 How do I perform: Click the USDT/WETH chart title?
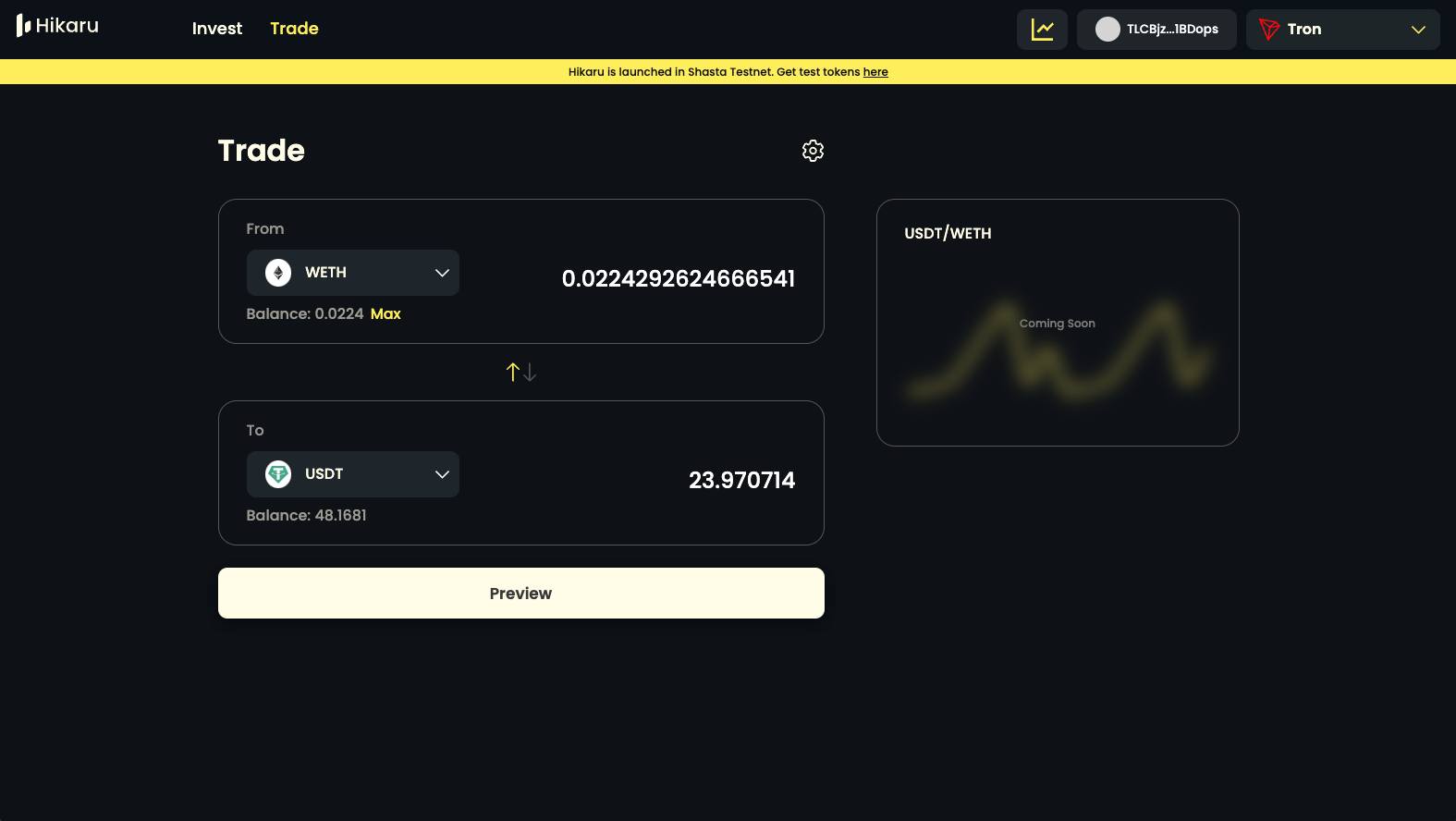(948, 234)
